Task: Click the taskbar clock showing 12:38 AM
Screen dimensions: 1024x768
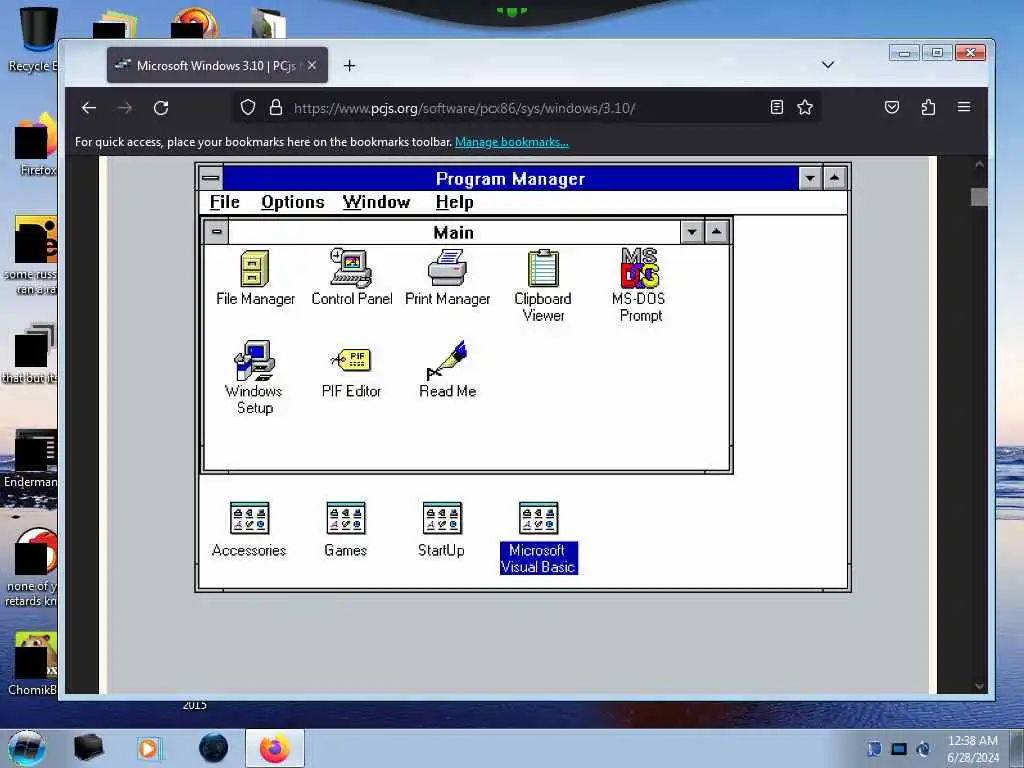Action: coord(972,748)
